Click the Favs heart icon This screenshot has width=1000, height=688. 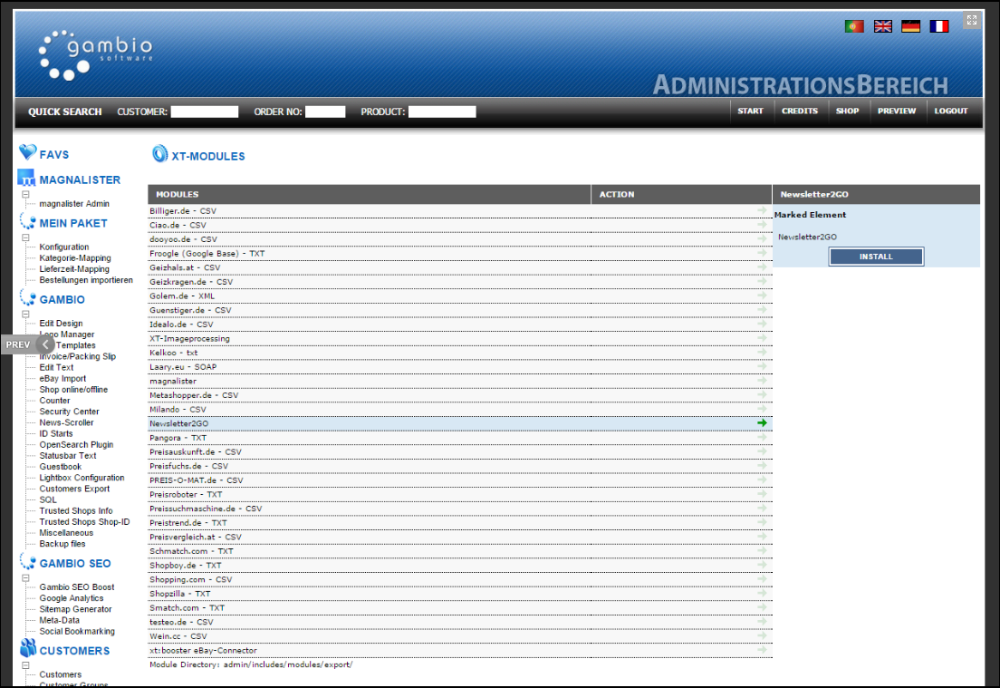[x=27, y=152]
